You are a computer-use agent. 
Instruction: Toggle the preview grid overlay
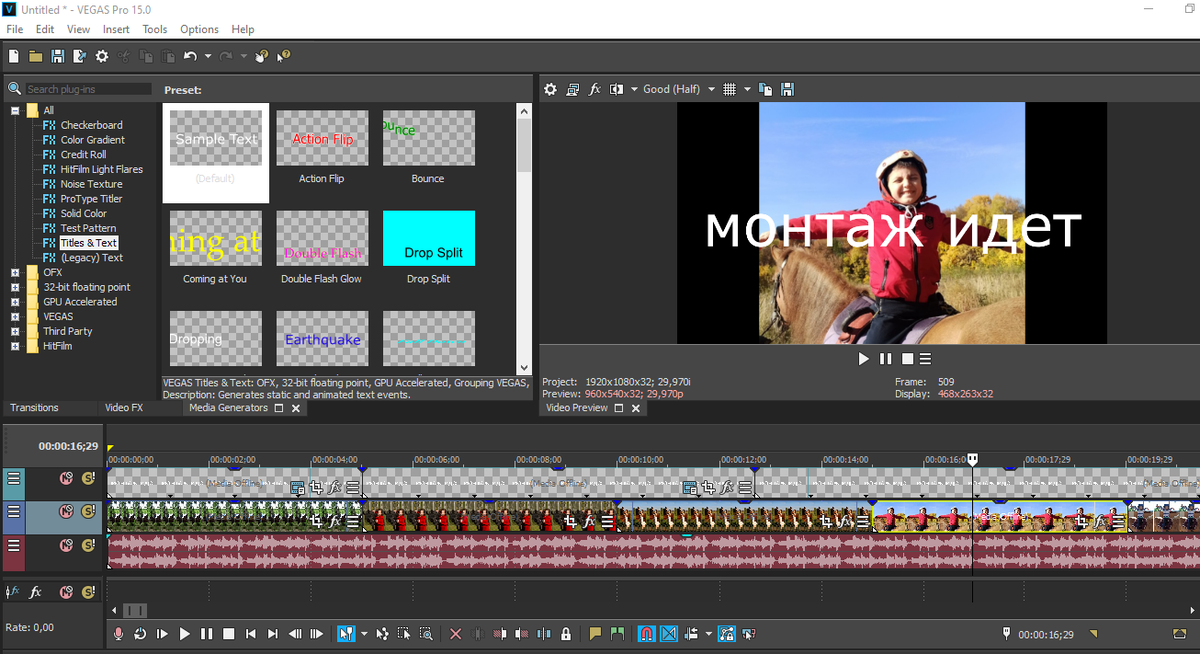[730, 89]
